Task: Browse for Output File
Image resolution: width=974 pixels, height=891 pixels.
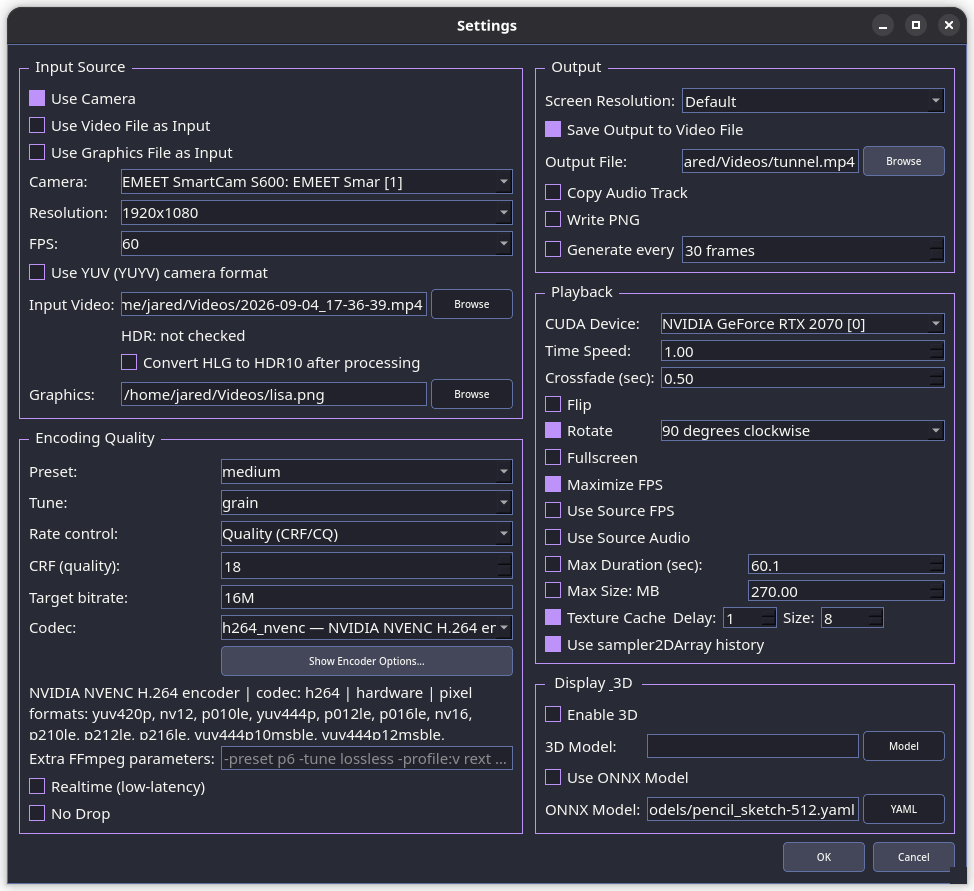Action: click(904, 161)
